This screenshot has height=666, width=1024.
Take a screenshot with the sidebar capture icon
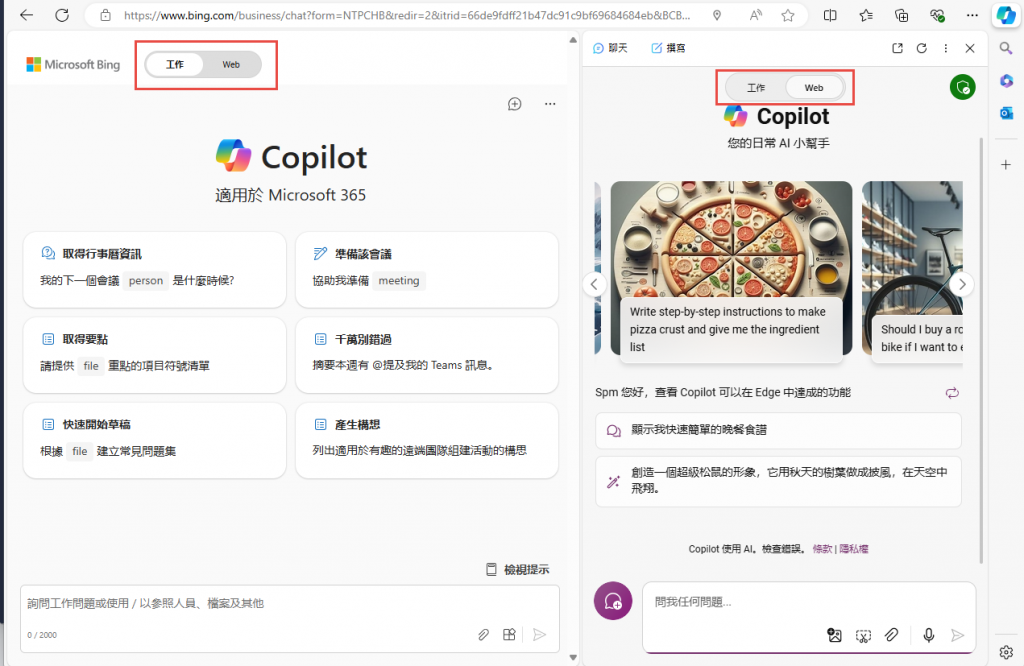click(863, 635)
